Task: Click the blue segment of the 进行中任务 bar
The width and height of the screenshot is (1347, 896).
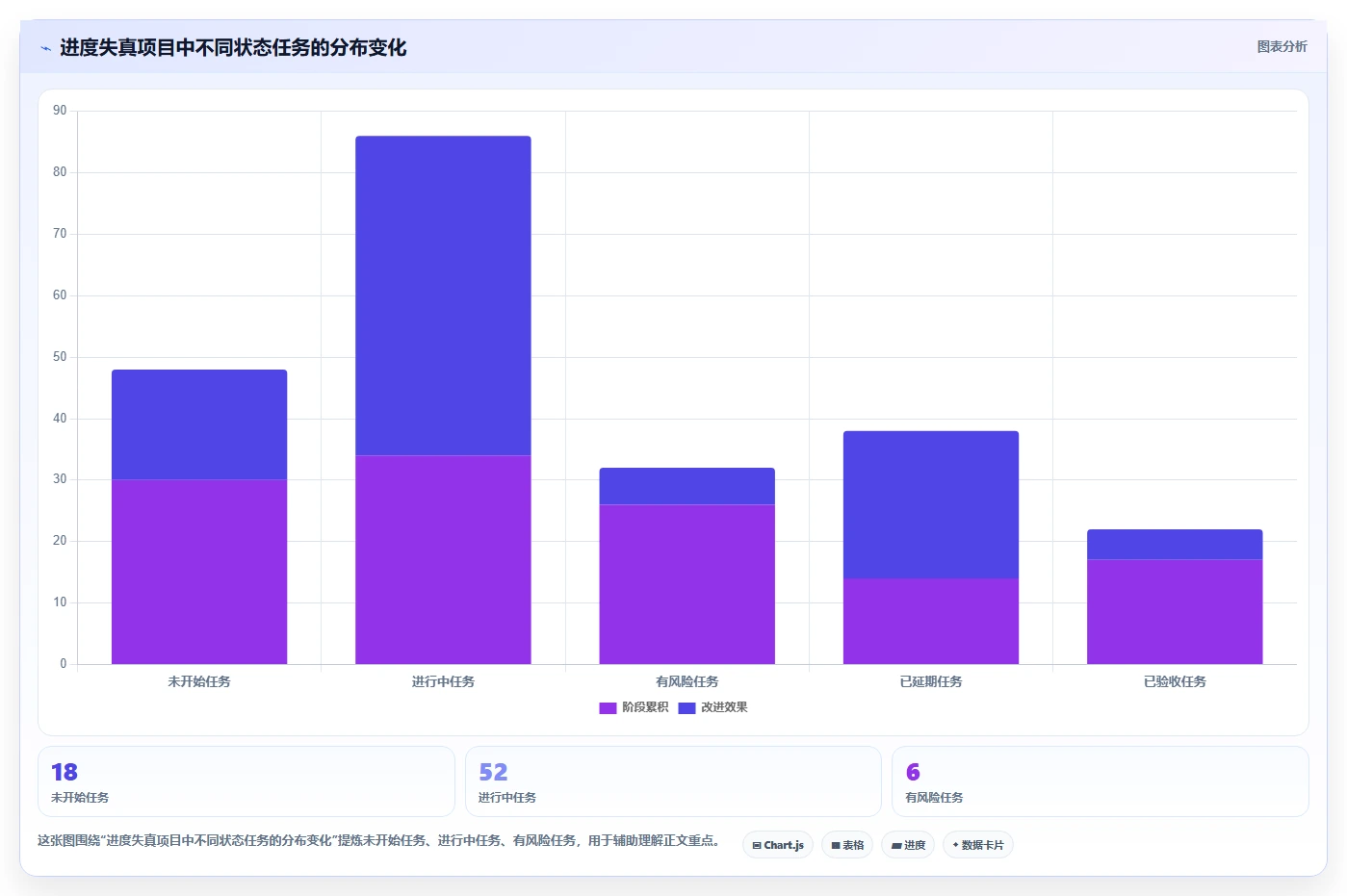Action: click(443, 295)
